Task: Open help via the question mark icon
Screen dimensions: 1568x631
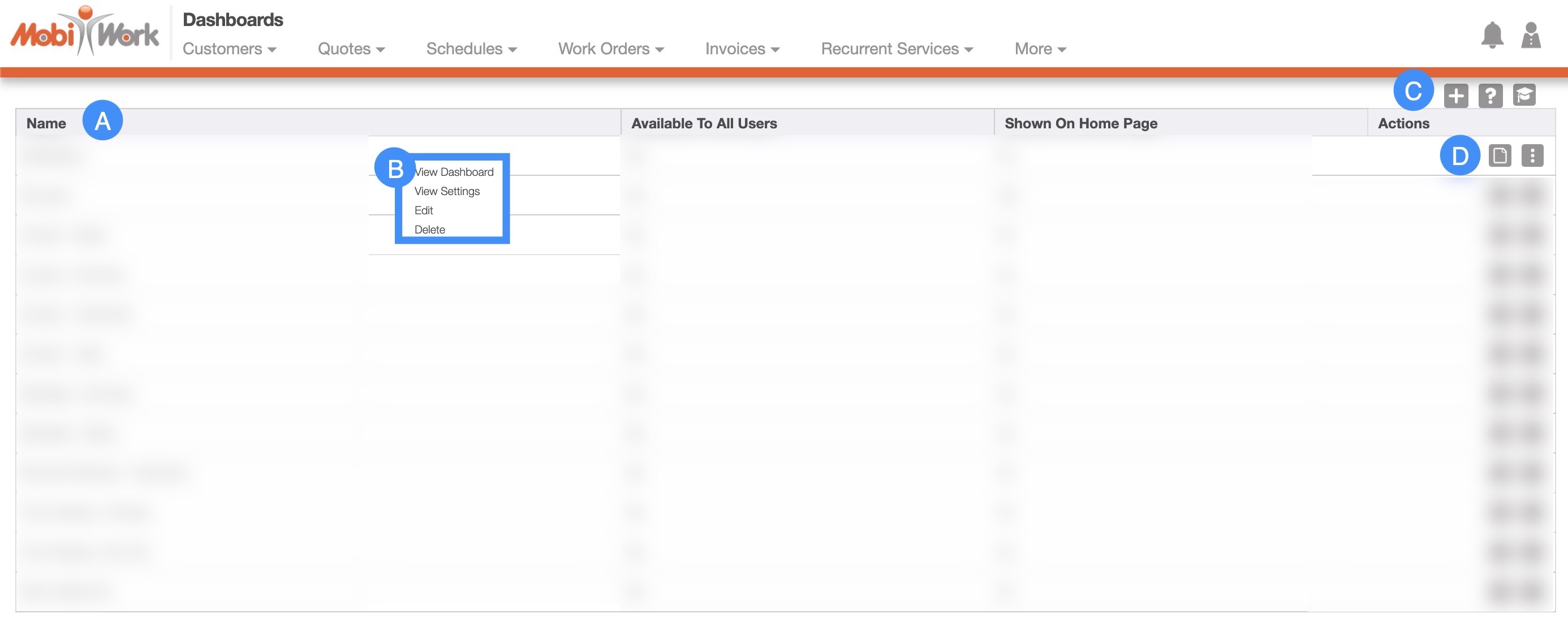Action: [1490, 96]
